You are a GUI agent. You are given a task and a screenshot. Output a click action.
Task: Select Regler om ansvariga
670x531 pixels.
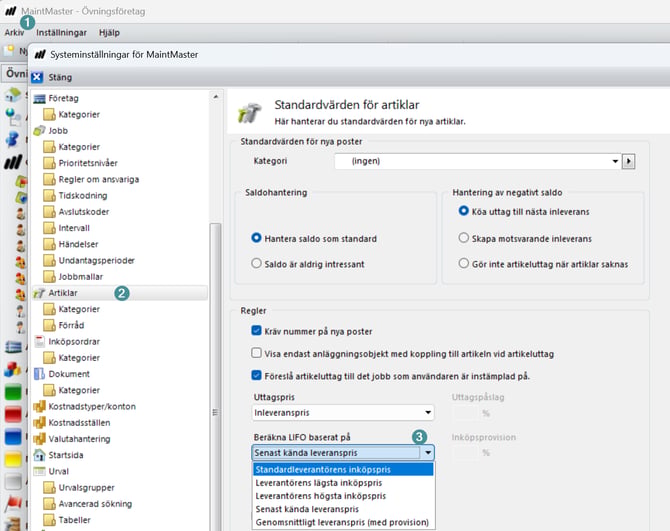point(99,179)
